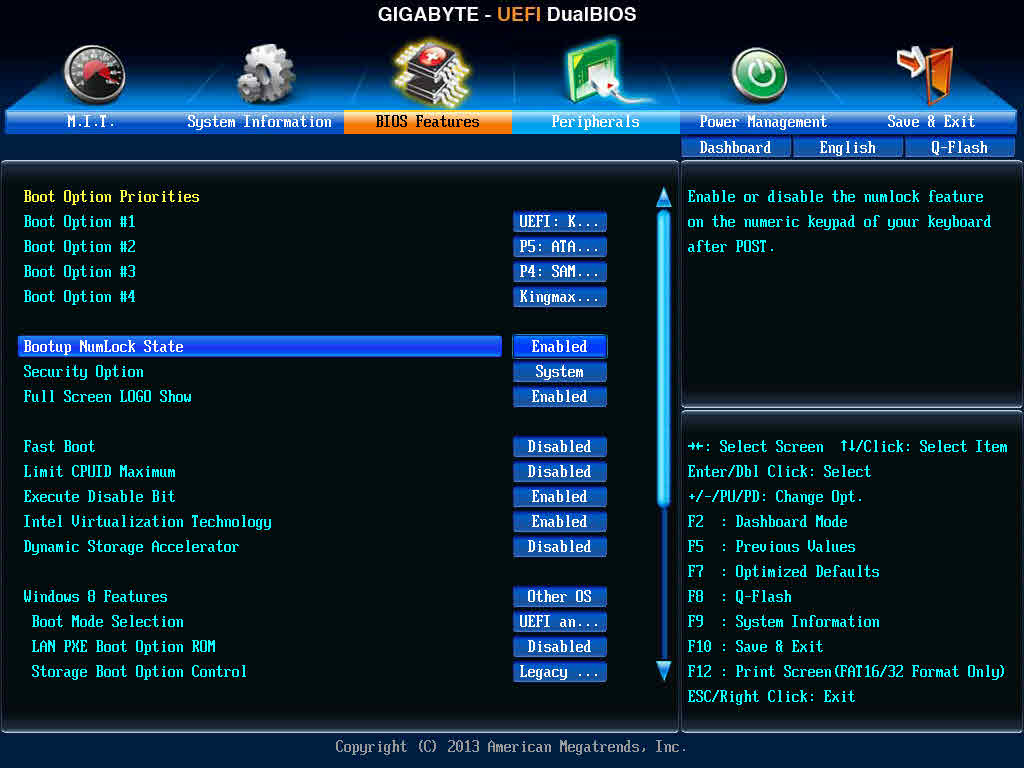Open Storage Boot Option Control dropdown

[x=560, y=671]
